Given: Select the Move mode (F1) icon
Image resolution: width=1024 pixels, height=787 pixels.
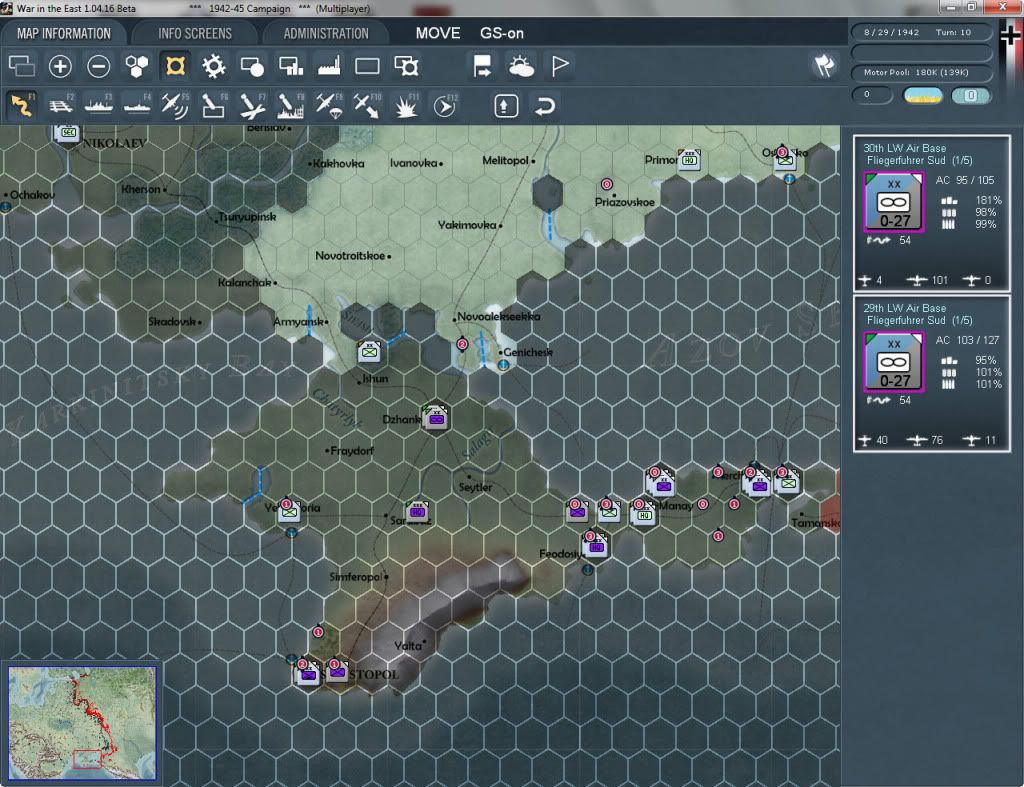Looking at the screenshot, I should (x=22, y=105).
